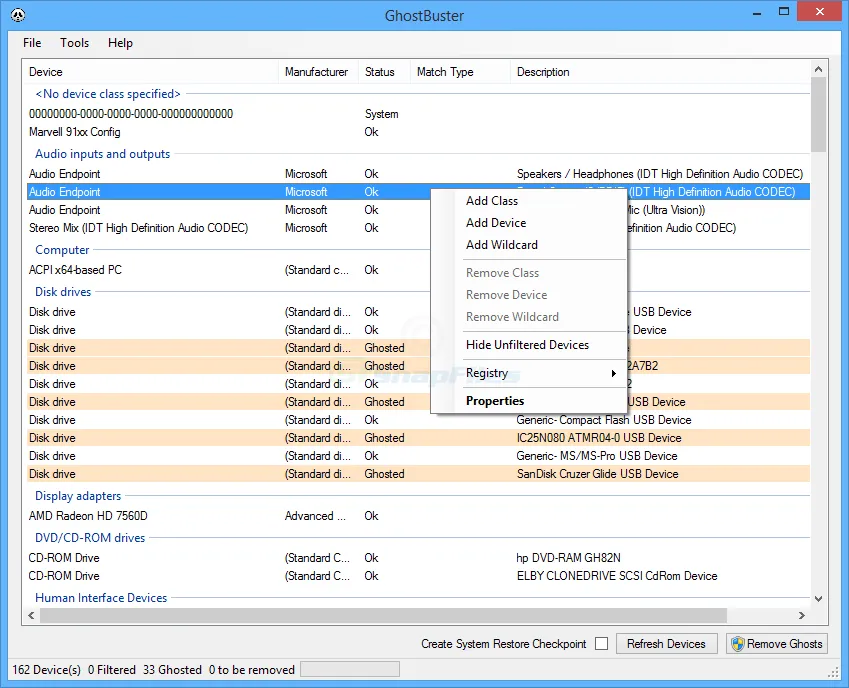The height and width of the screenshot is (688, 849).
Task: Select the <No device class specified> group header
Action: 108,94
